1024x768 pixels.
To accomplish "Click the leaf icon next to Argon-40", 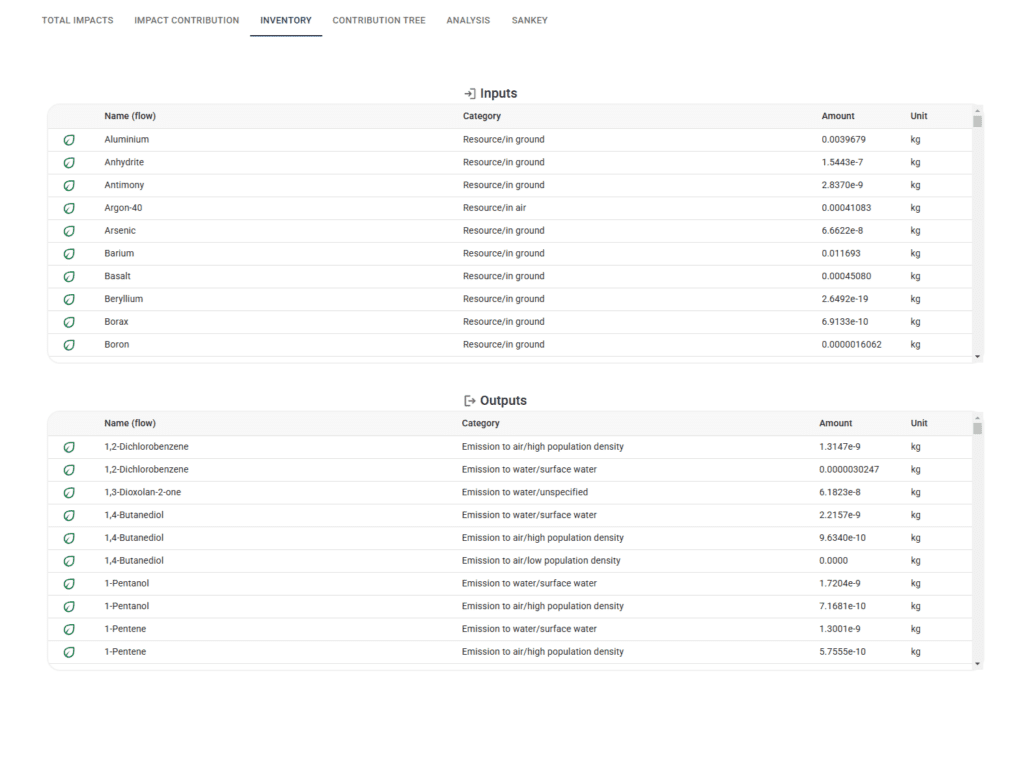I will [69, 208].
